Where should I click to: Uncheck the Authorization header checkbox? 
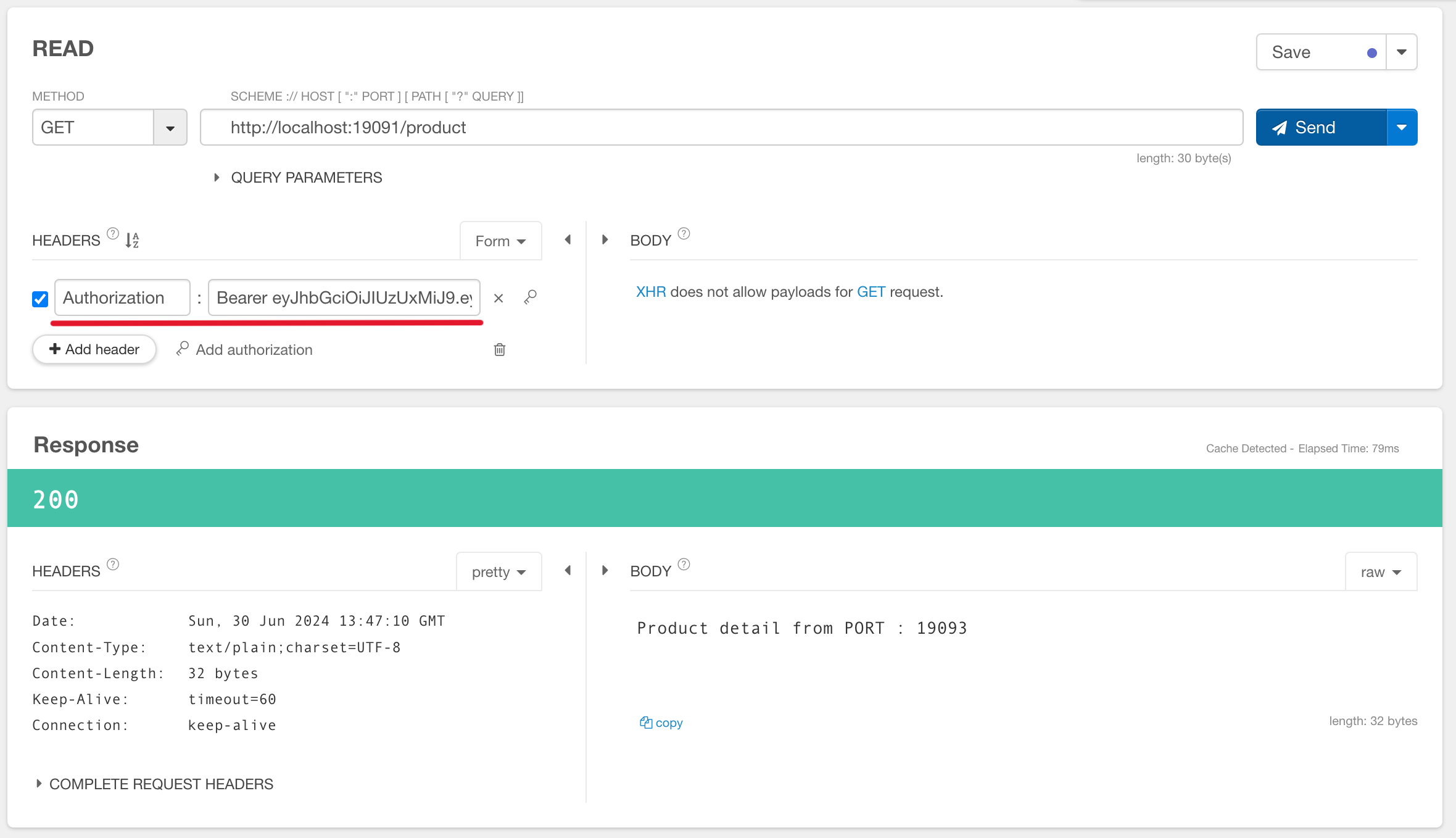coord(40,299)
